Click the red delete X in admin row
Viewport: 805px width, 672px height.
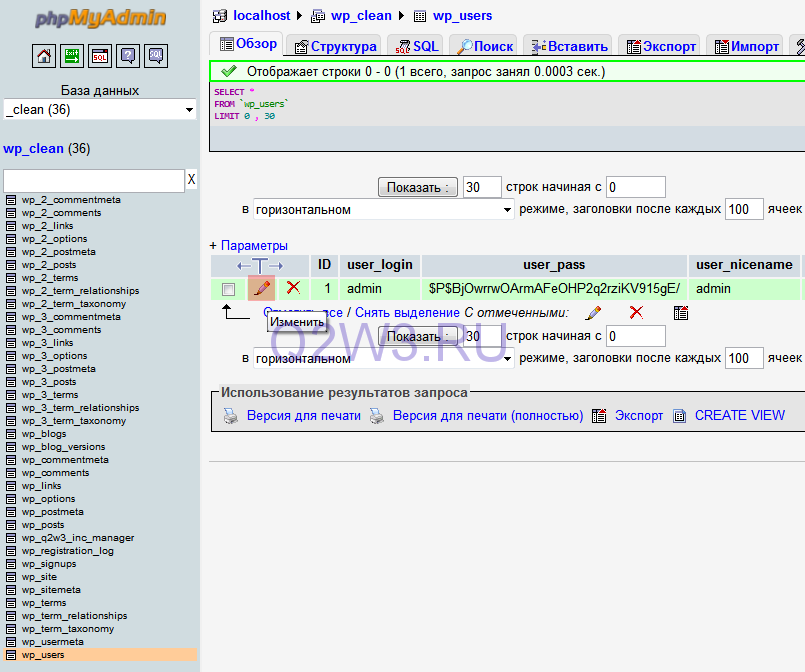coord(293,287)
